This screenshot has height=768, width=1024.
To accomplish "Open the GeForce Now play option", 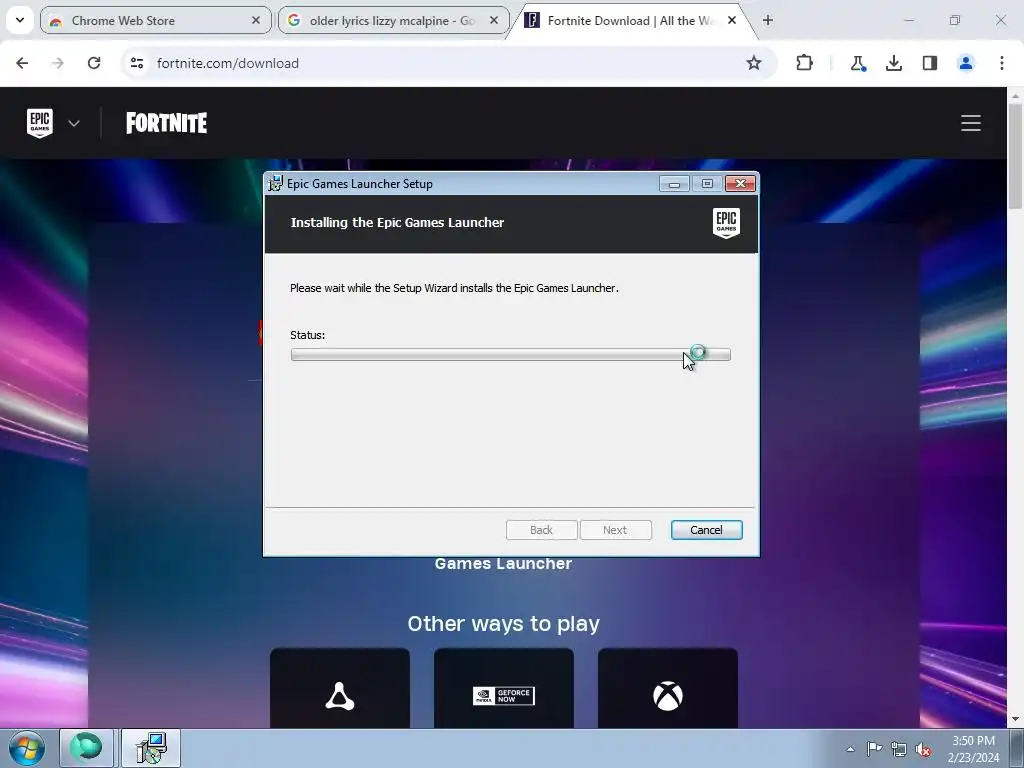I will pyautogui.click(x=504, y=688).
